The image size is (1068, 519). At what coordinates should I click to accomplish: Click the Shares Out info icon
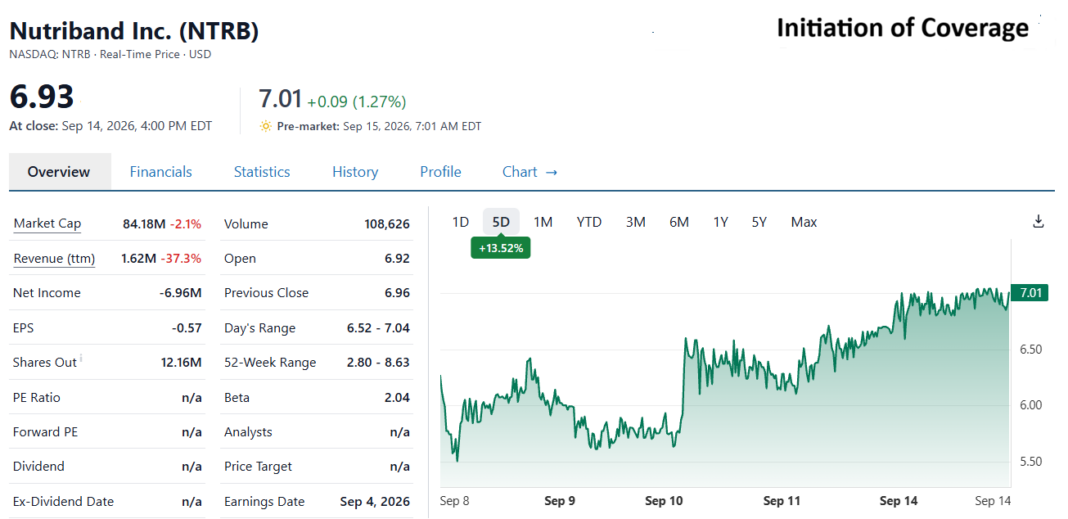coord(82,357)
